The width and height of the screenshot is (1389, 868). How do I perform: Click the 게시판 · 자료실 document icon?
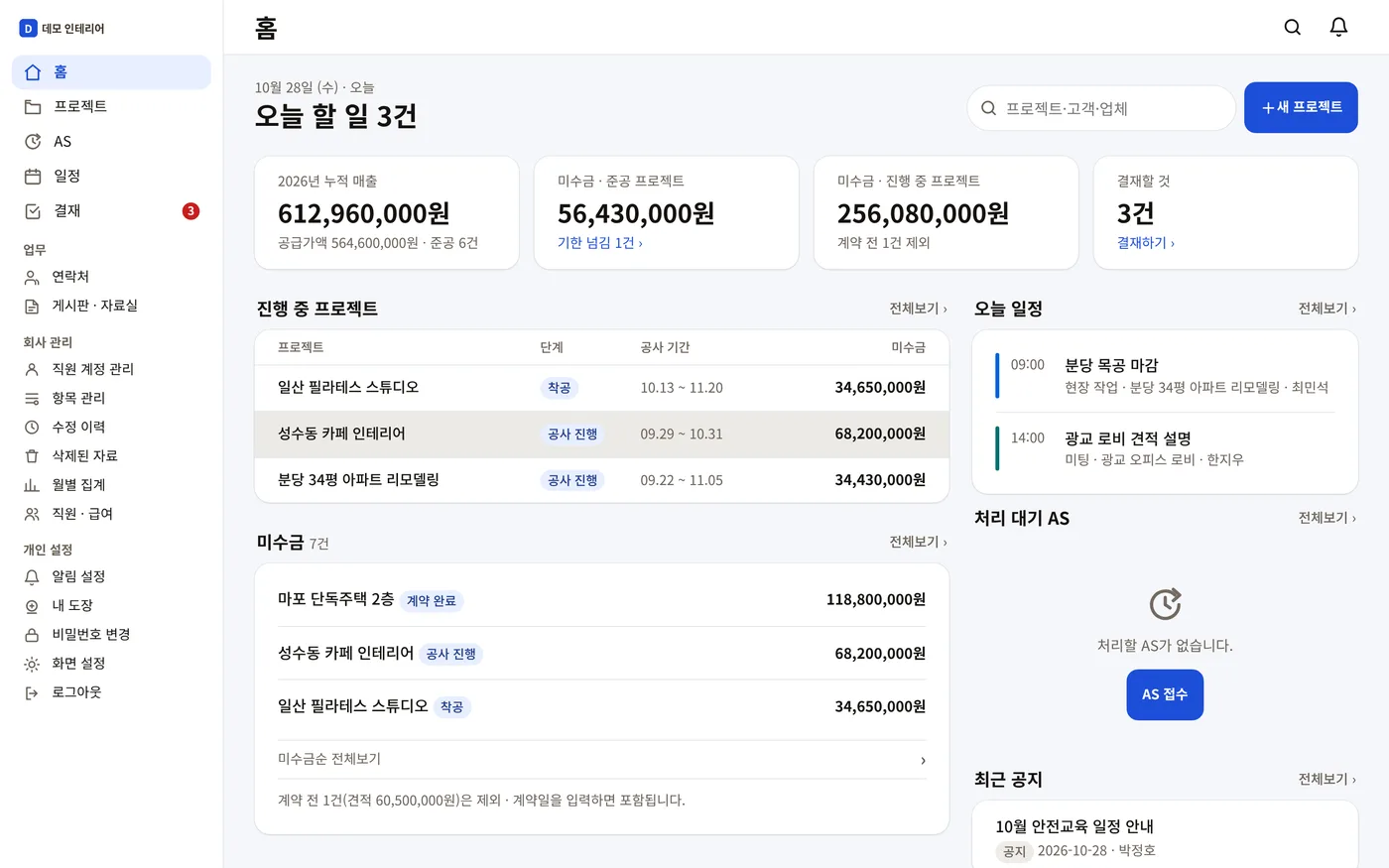point(32,306)
